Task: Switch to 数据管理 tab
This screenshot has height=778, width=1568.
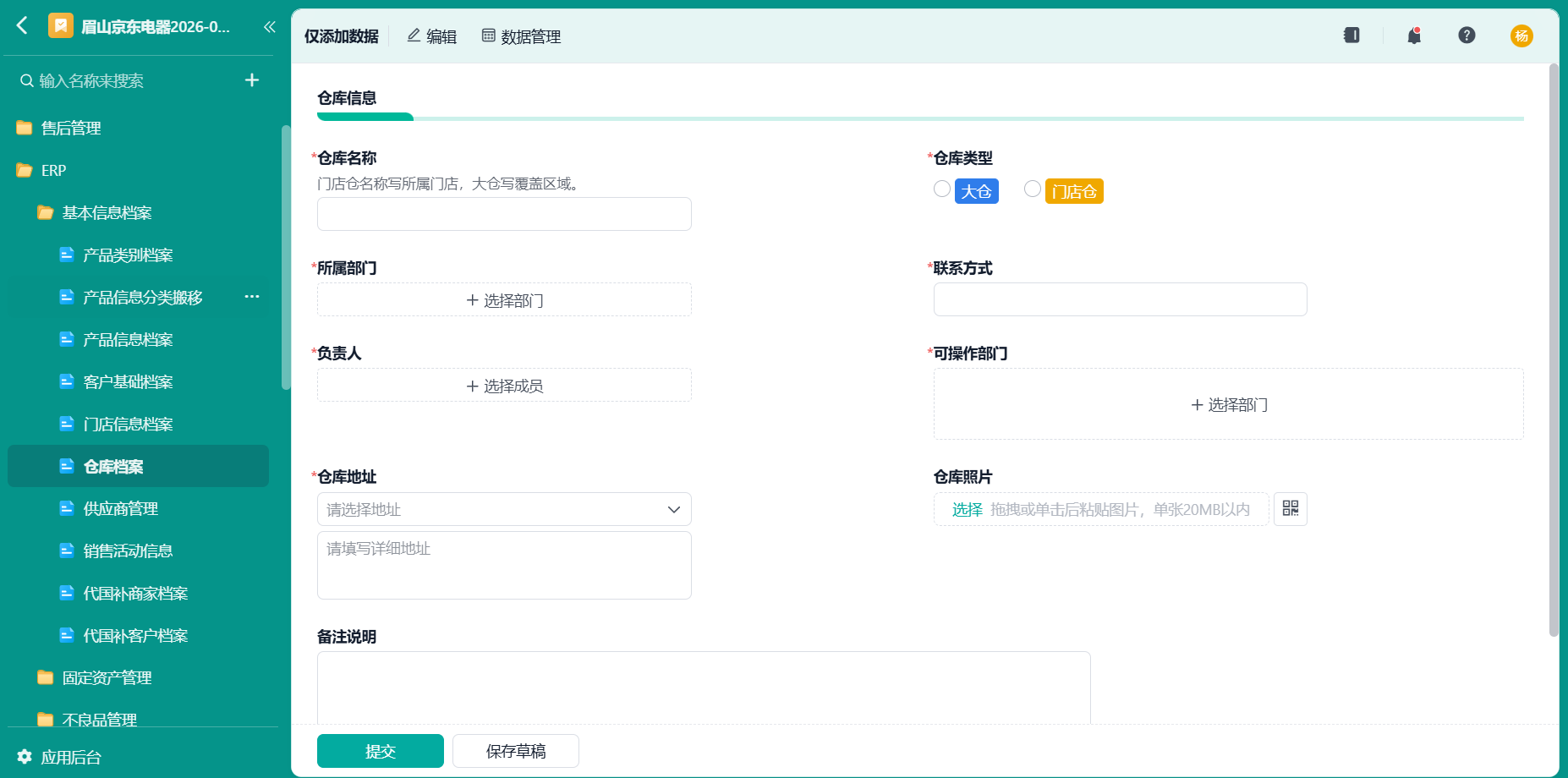Action: pyautogui.click(x=521, y=36)
